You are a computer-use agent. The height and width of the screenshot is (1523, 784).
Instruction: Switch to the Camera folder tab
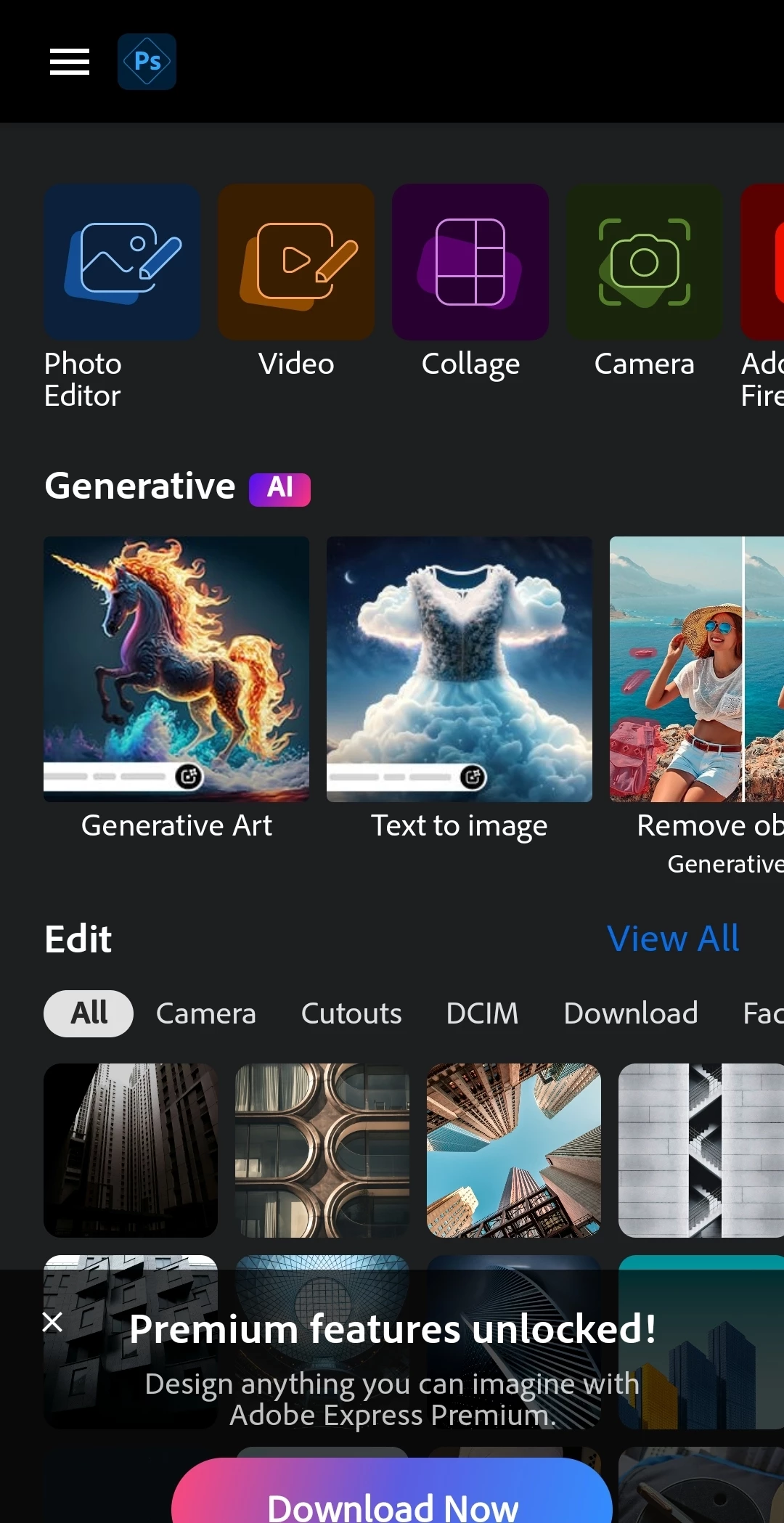206,1013
